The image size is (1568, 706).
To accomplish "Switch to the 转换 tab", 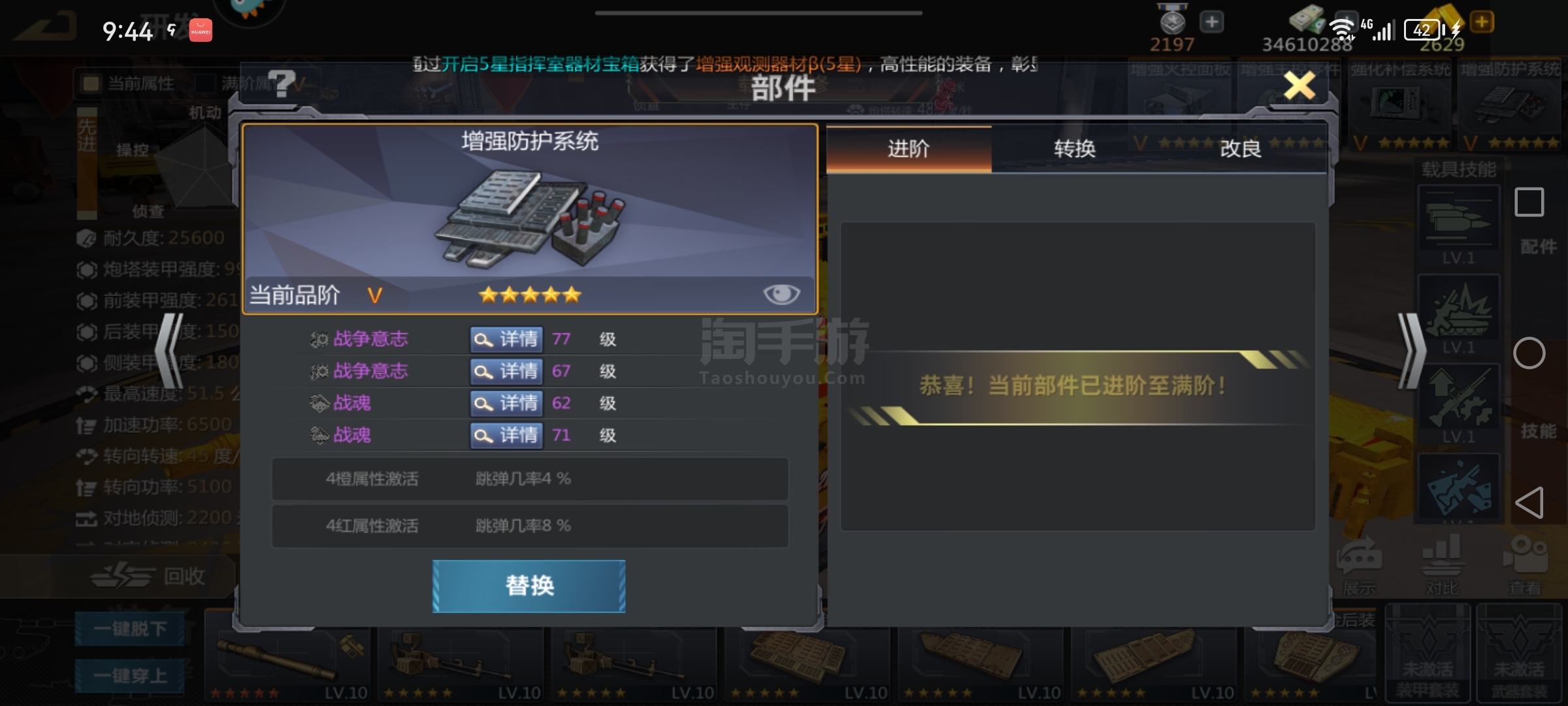I will pos(1075,149).
